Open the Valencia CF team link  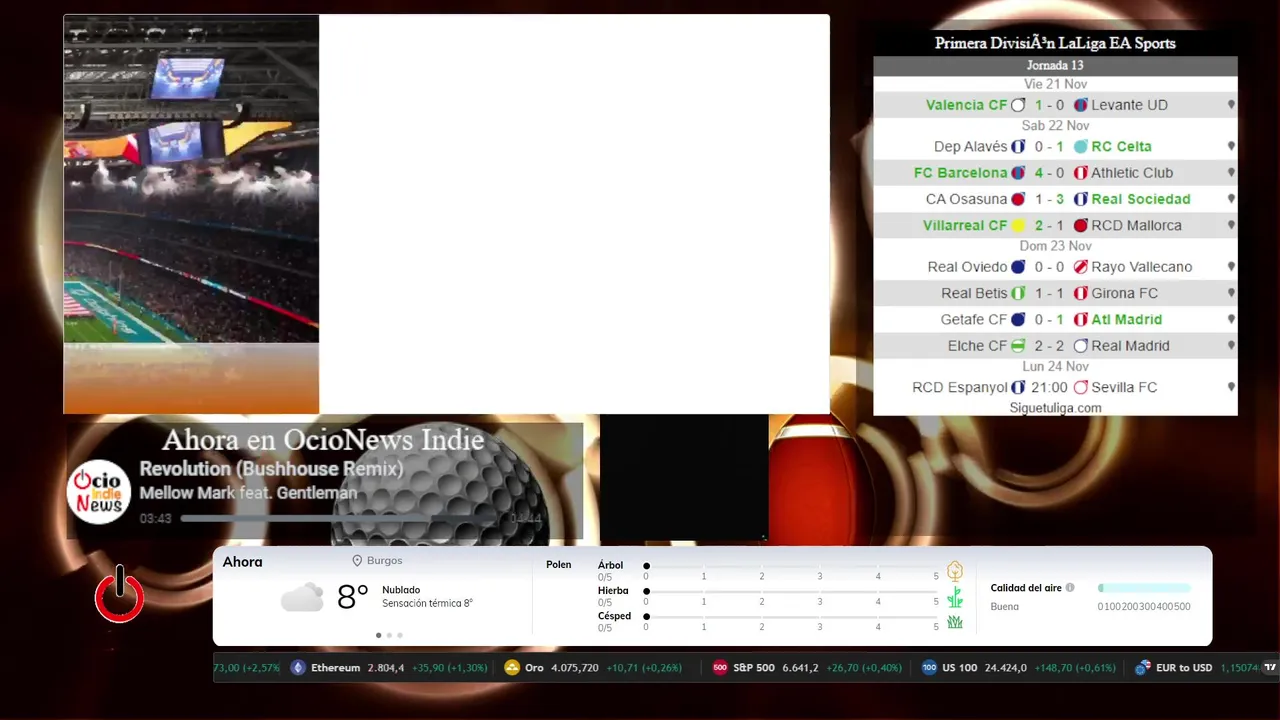tap(967, 105)
